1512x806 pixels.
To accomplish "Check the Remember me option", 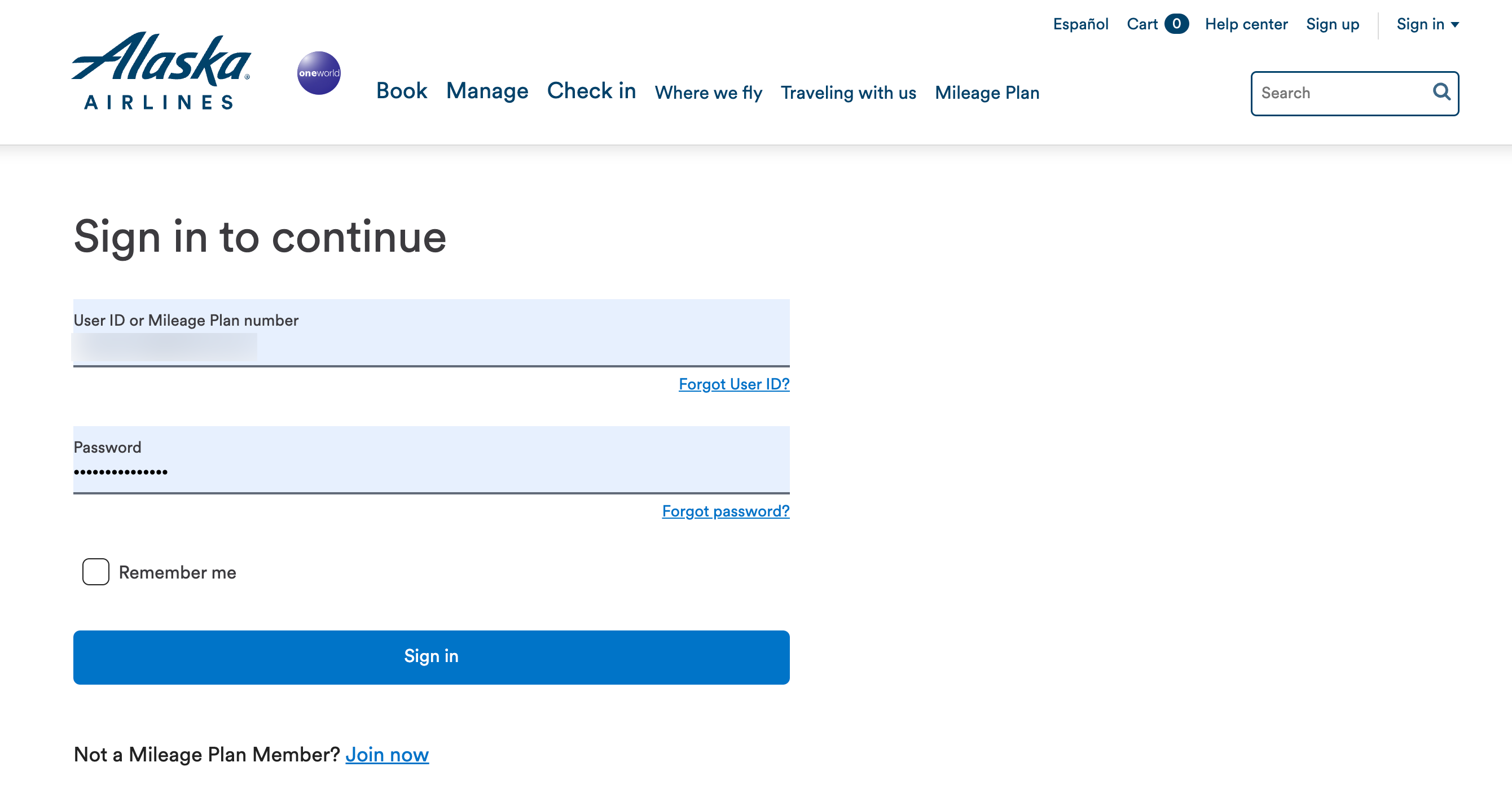I will (x=96, y=573).
